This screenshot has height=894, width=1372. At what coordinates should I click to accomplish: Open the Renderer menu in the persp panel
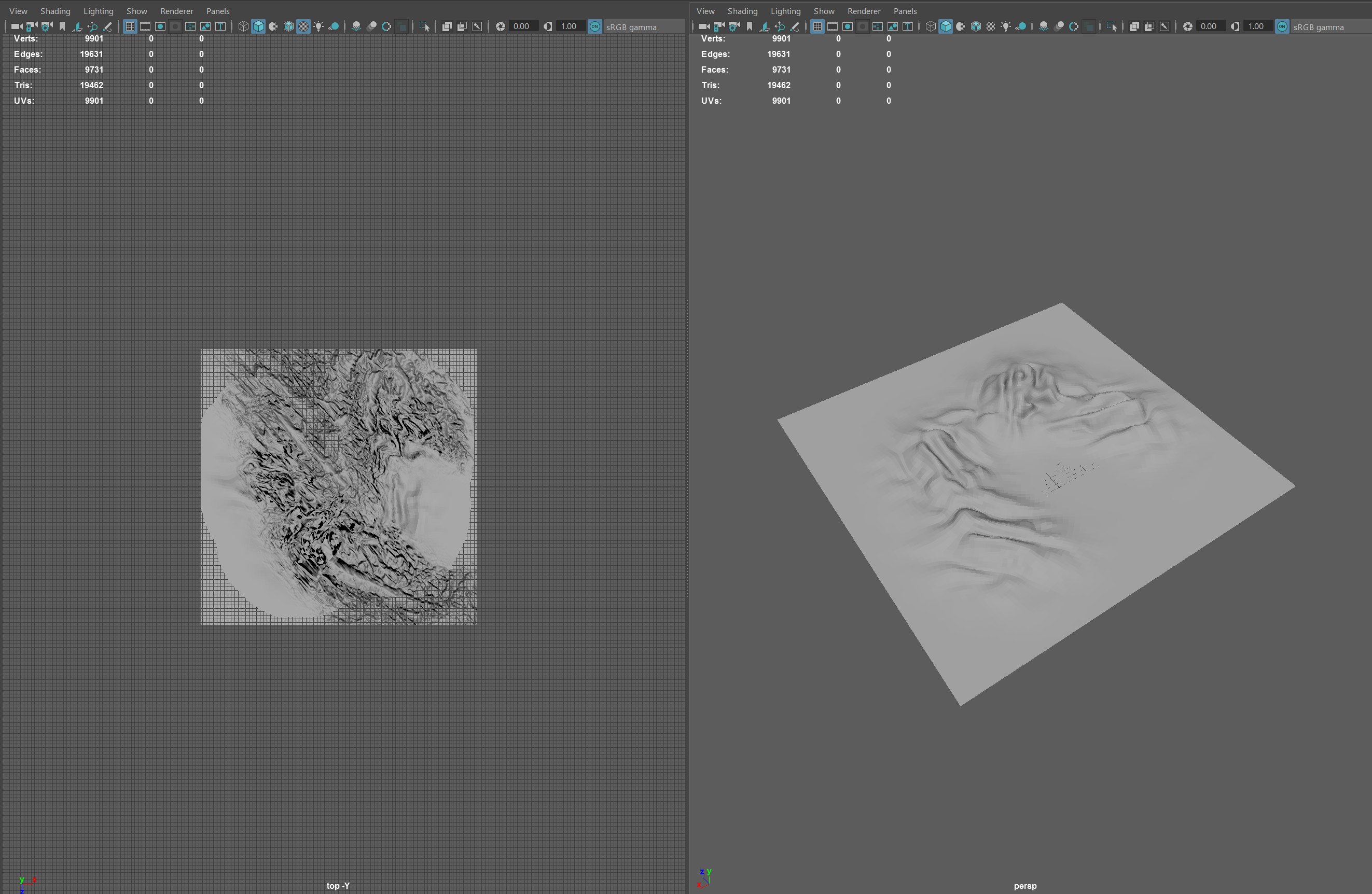point(864,10)
